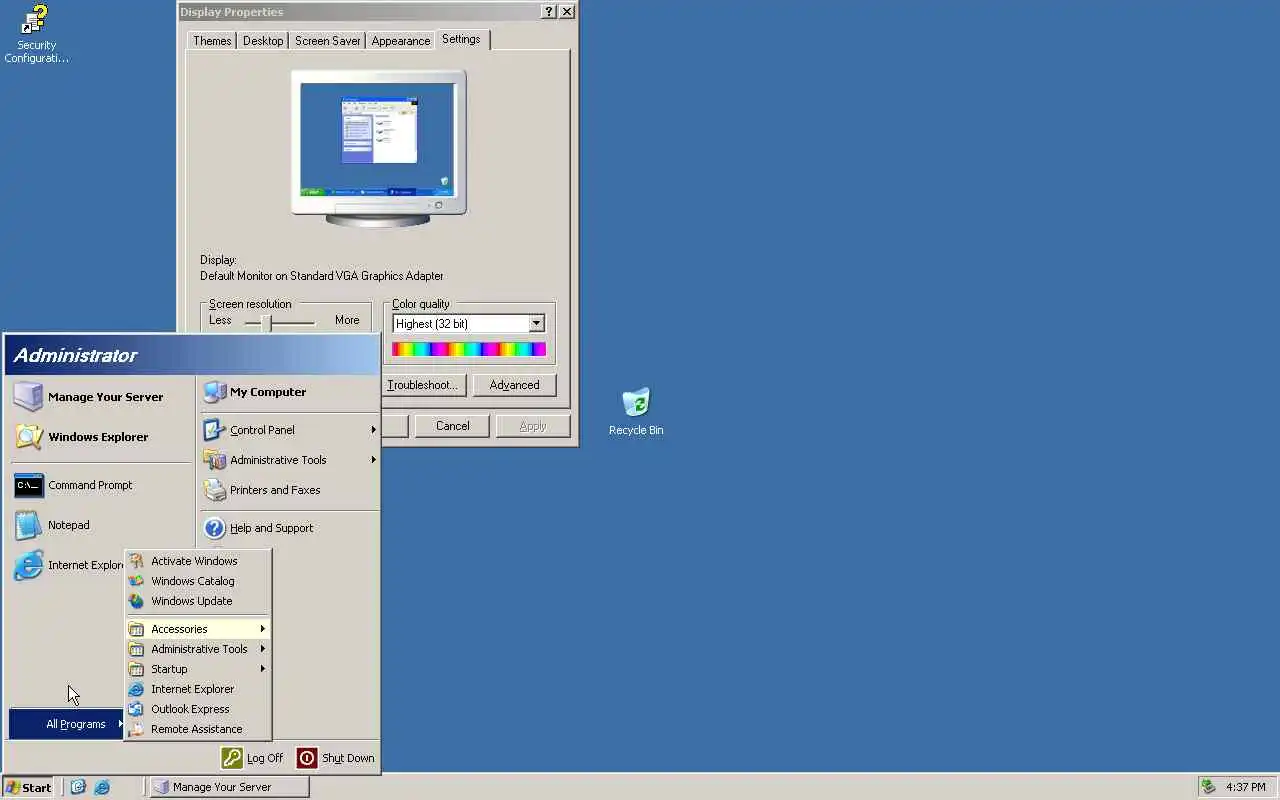Activate Manage Your Server taskbar button
This screenshot has width=1280, height=800.
click(x=229, y=787)
